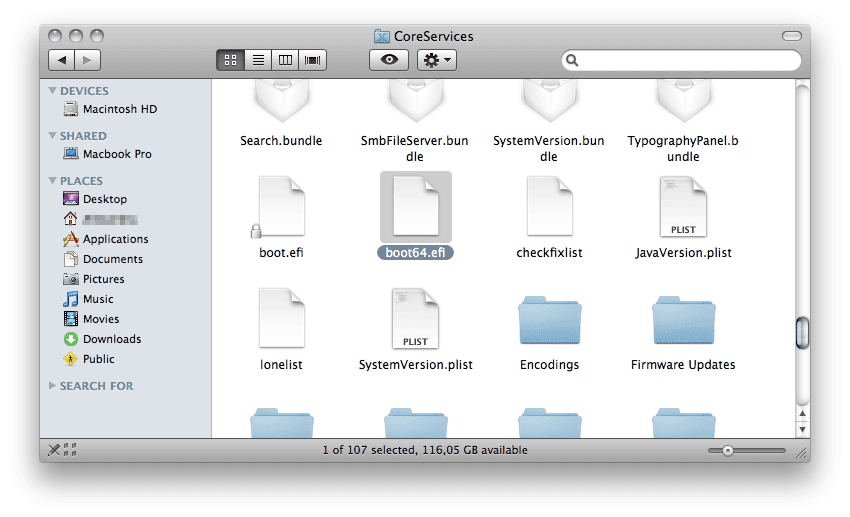Select the Firmware Updates folder icon
This screenshot has height=517, width=850.
coord(683,320)
